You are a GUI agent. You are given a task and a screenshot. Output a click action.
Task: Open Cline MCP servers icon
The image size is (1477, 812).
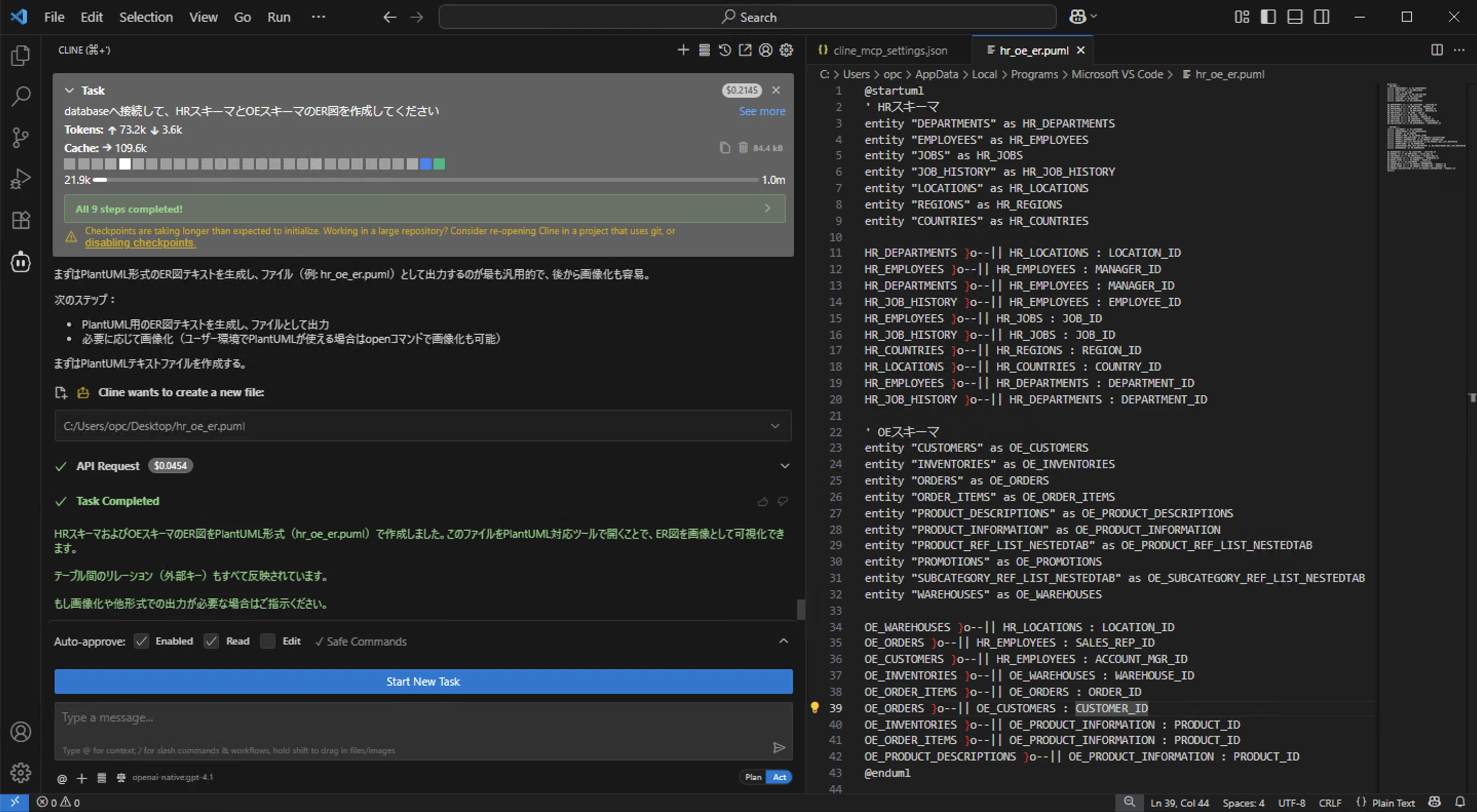(x=704, y=50)
